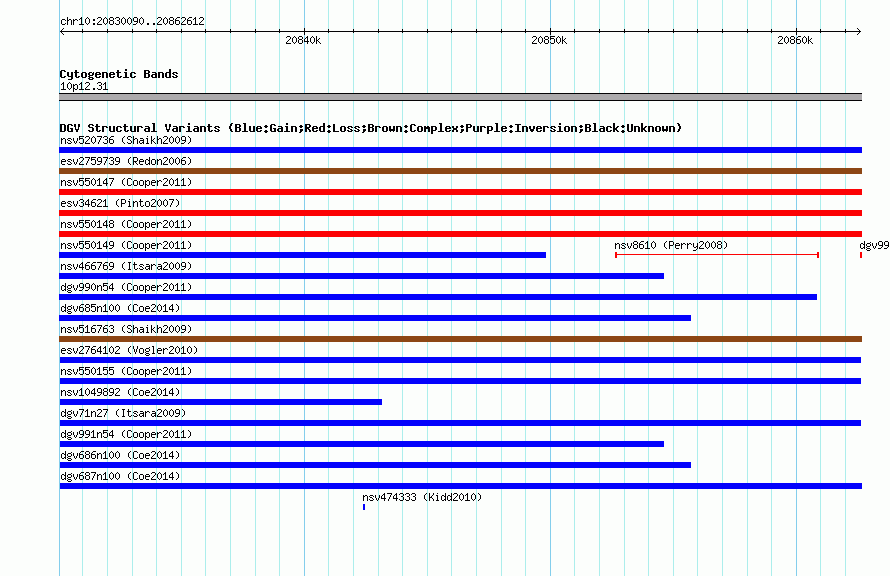This screenshot has width=890, height=576.
Task: Click the 10p12.31 band label
Action: (x=84, y=86)
